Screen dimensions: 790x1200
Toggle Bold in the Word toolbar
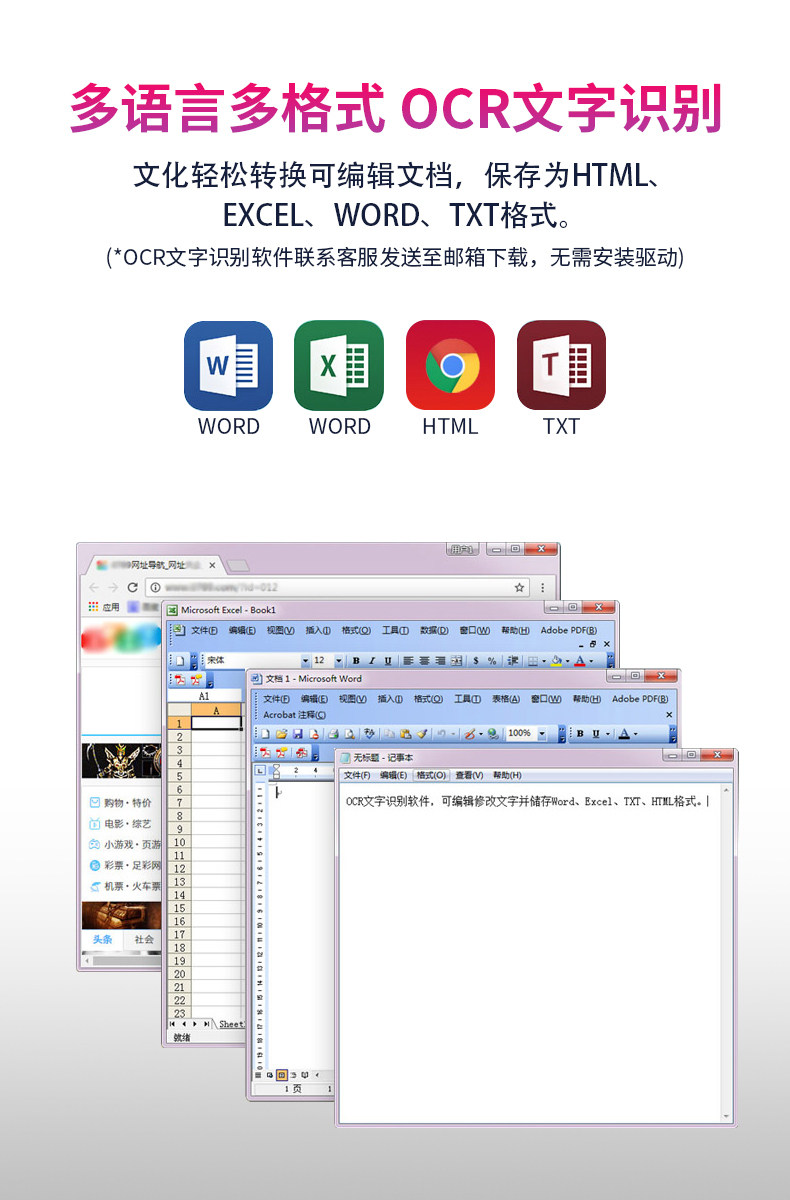pos(580,734)
